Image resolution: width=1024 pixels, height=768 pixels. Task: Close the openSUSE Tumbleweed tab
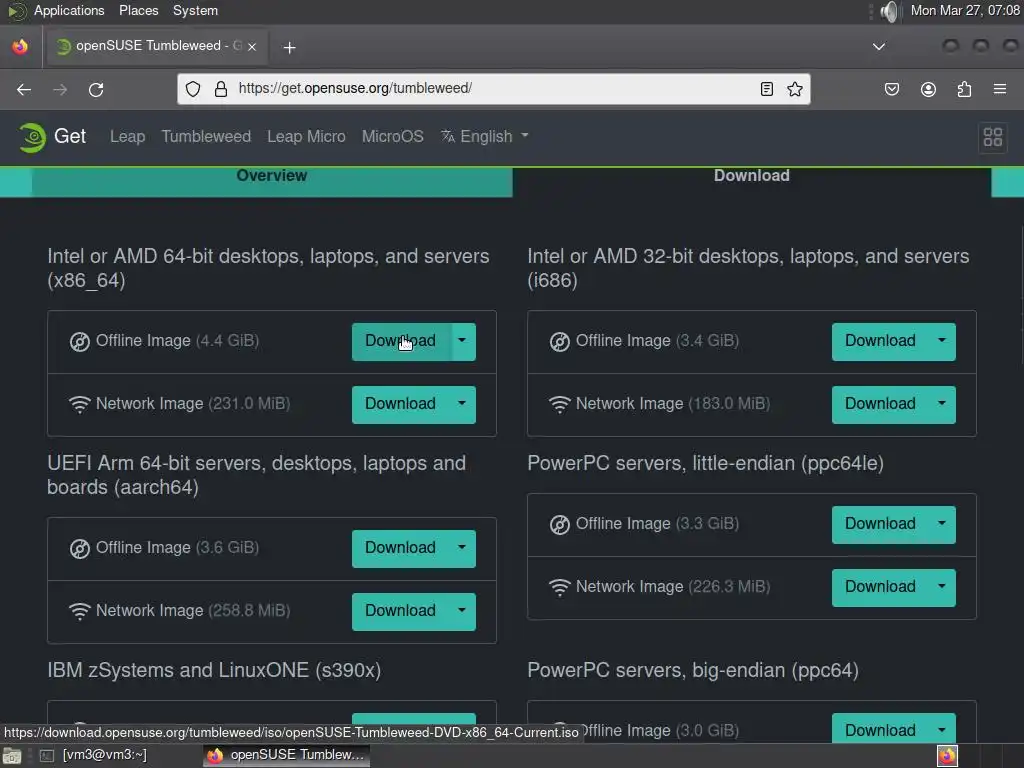[252, 46]
